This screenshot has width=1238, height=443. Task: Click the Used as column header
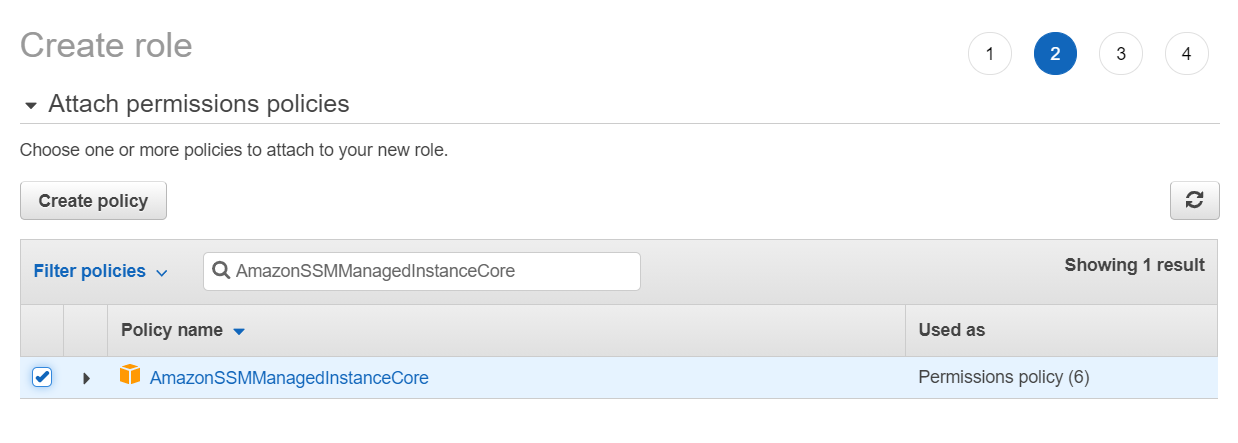tap(951, 330)
